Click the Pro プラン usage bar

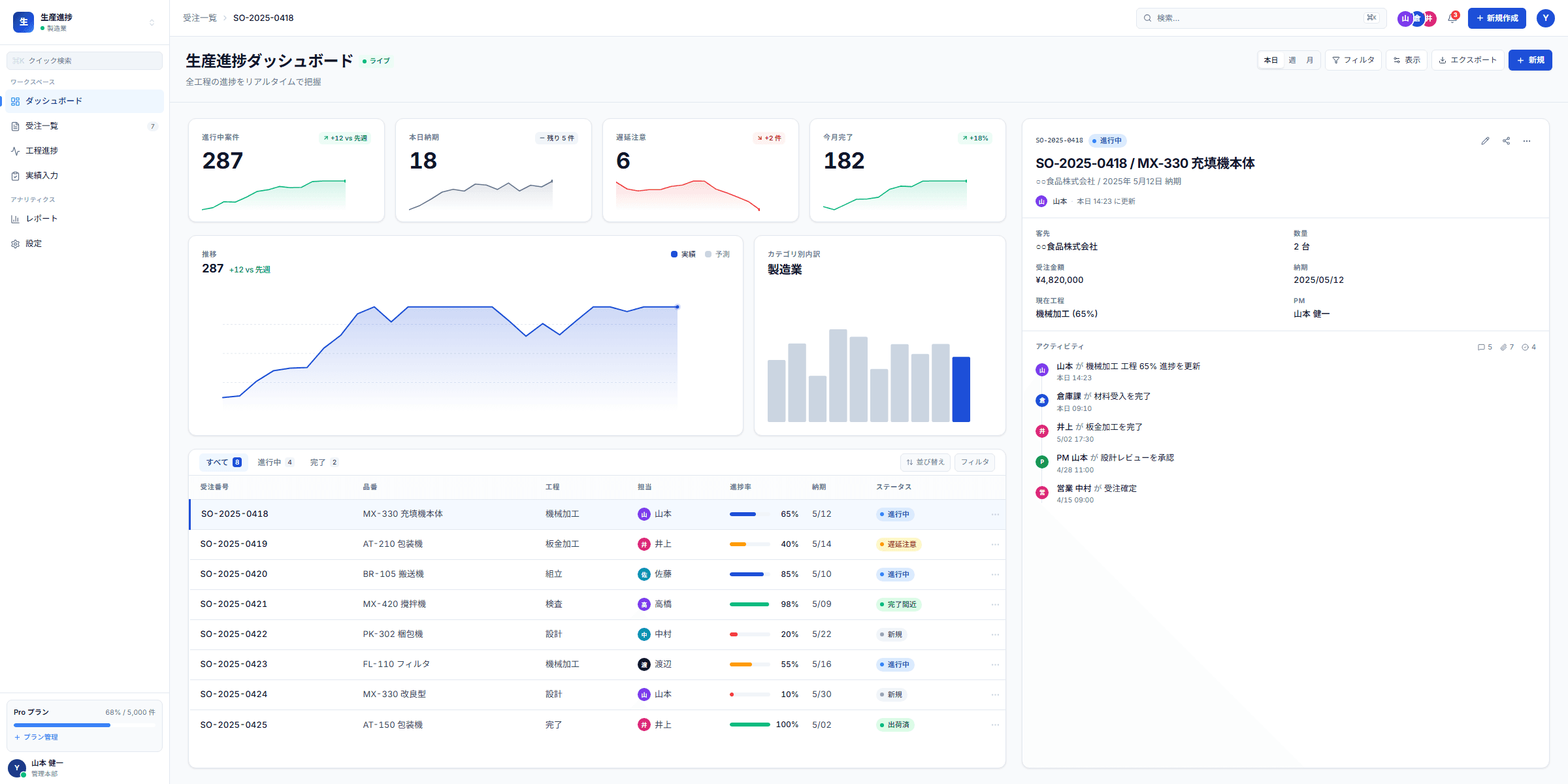[84, 725]
